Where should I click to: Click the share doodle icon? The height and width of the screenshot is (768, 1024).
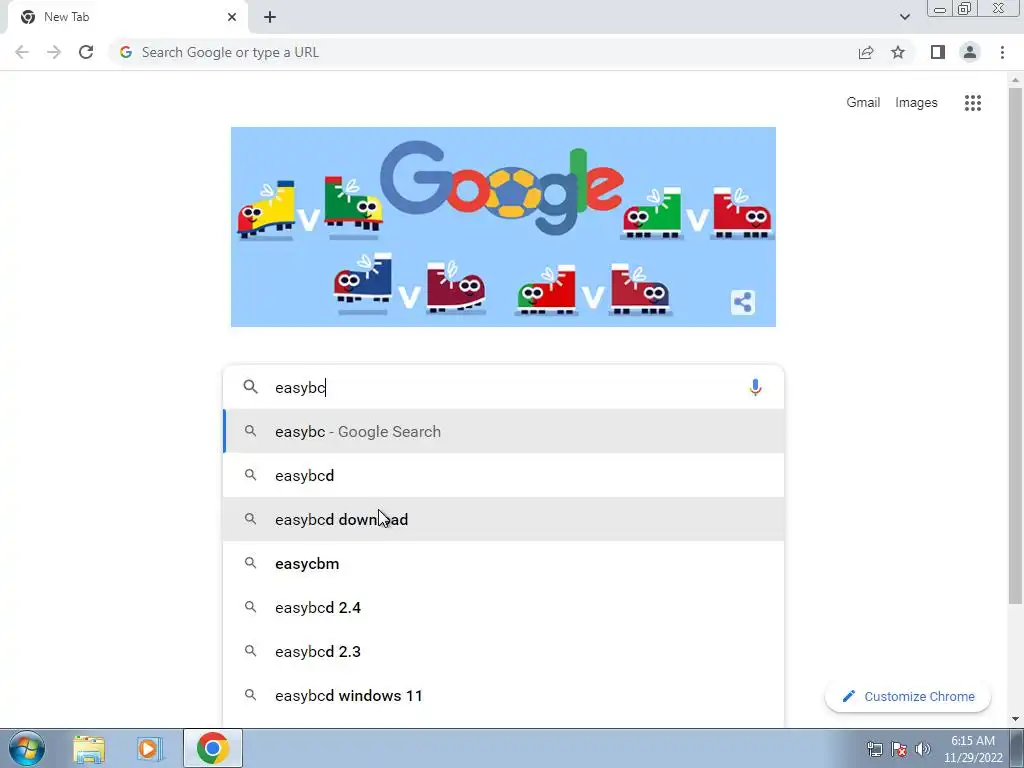743,302
